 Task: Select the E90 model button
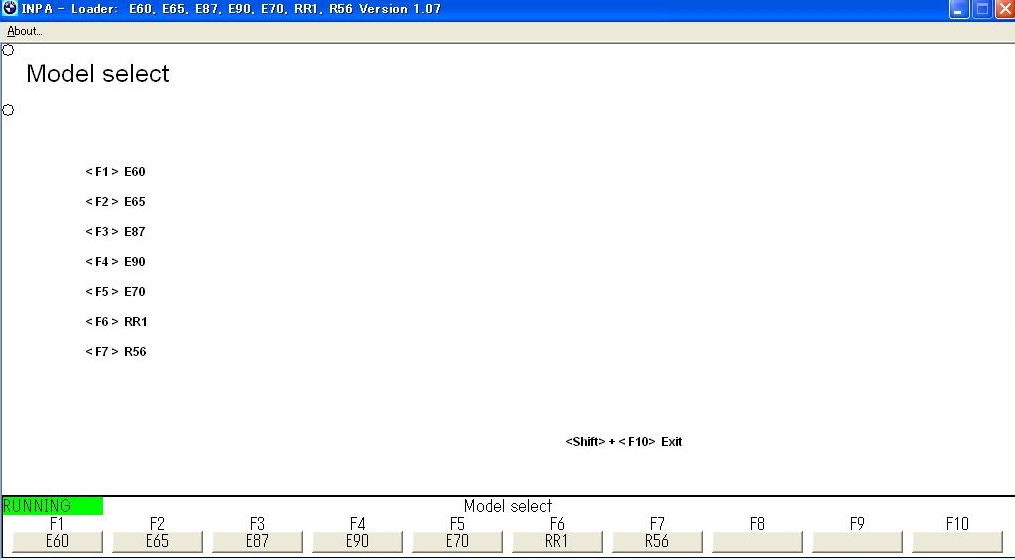[x=357, y=541]
